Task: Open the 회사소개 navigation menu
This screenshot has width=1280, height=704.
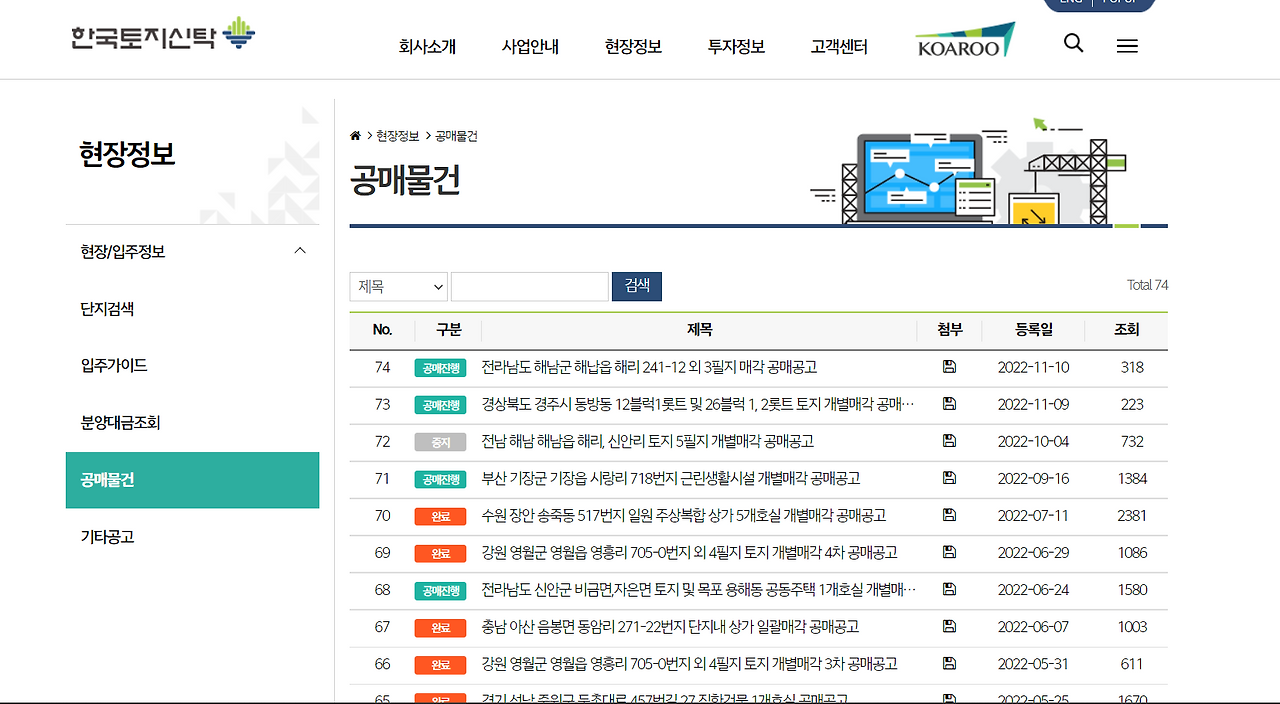Action: click(429, 46)
